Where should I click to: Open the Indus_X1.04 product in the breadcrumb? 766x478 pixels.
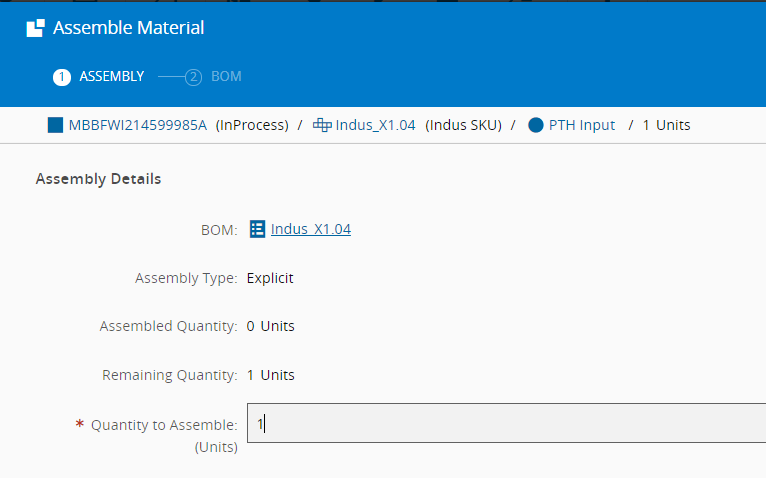pos(375,125)
